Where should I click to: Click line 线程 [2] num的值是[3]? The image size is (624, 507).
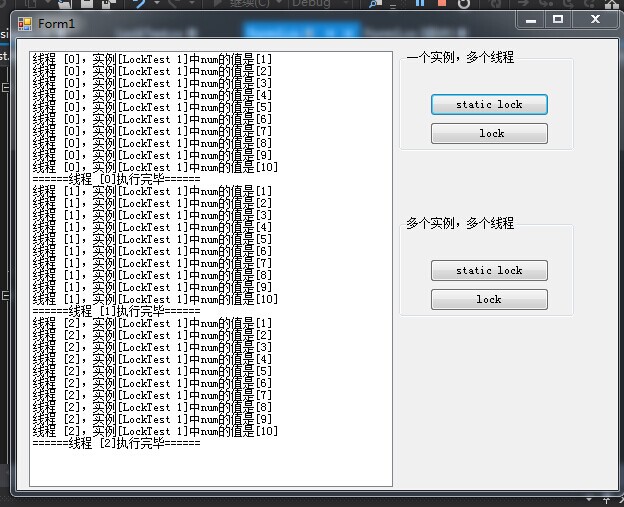[152, 347]
